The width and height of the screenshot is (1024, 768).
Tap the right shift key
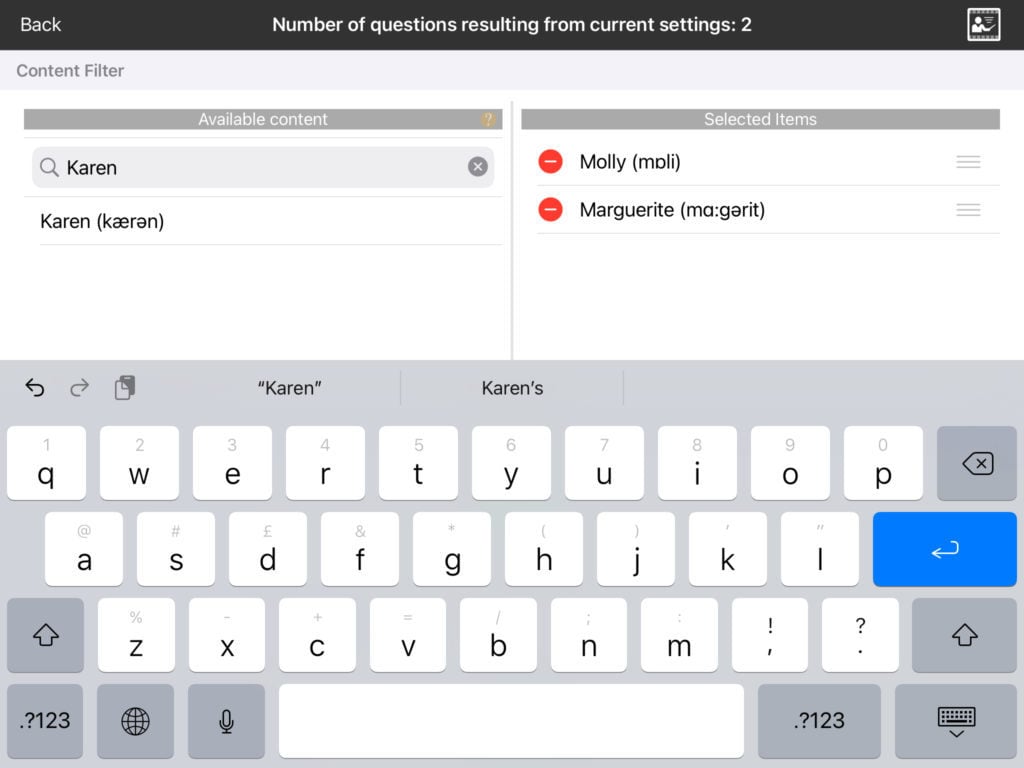pyautogui.click(x=964, y=635)
